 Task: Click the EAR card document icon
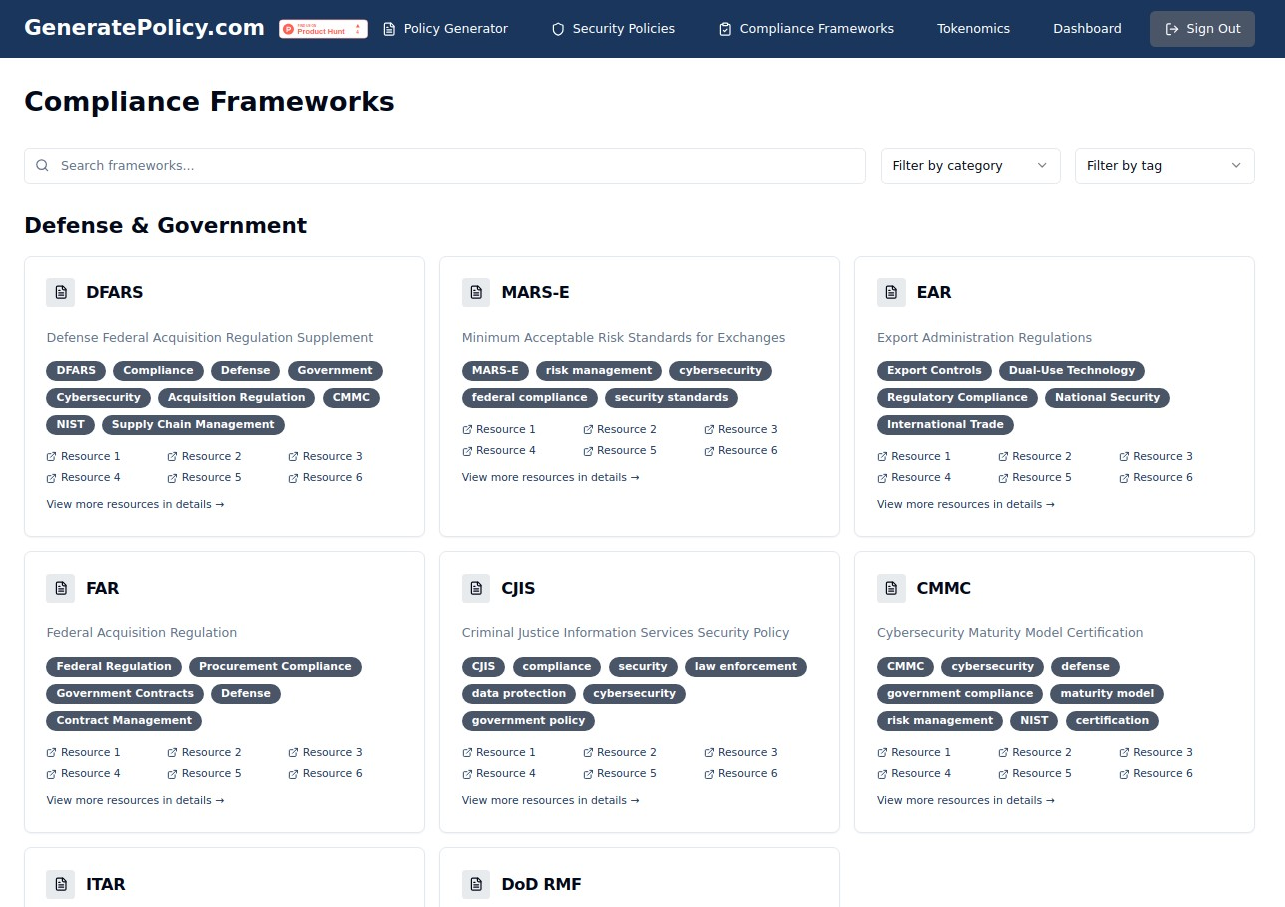click(891, 293)
